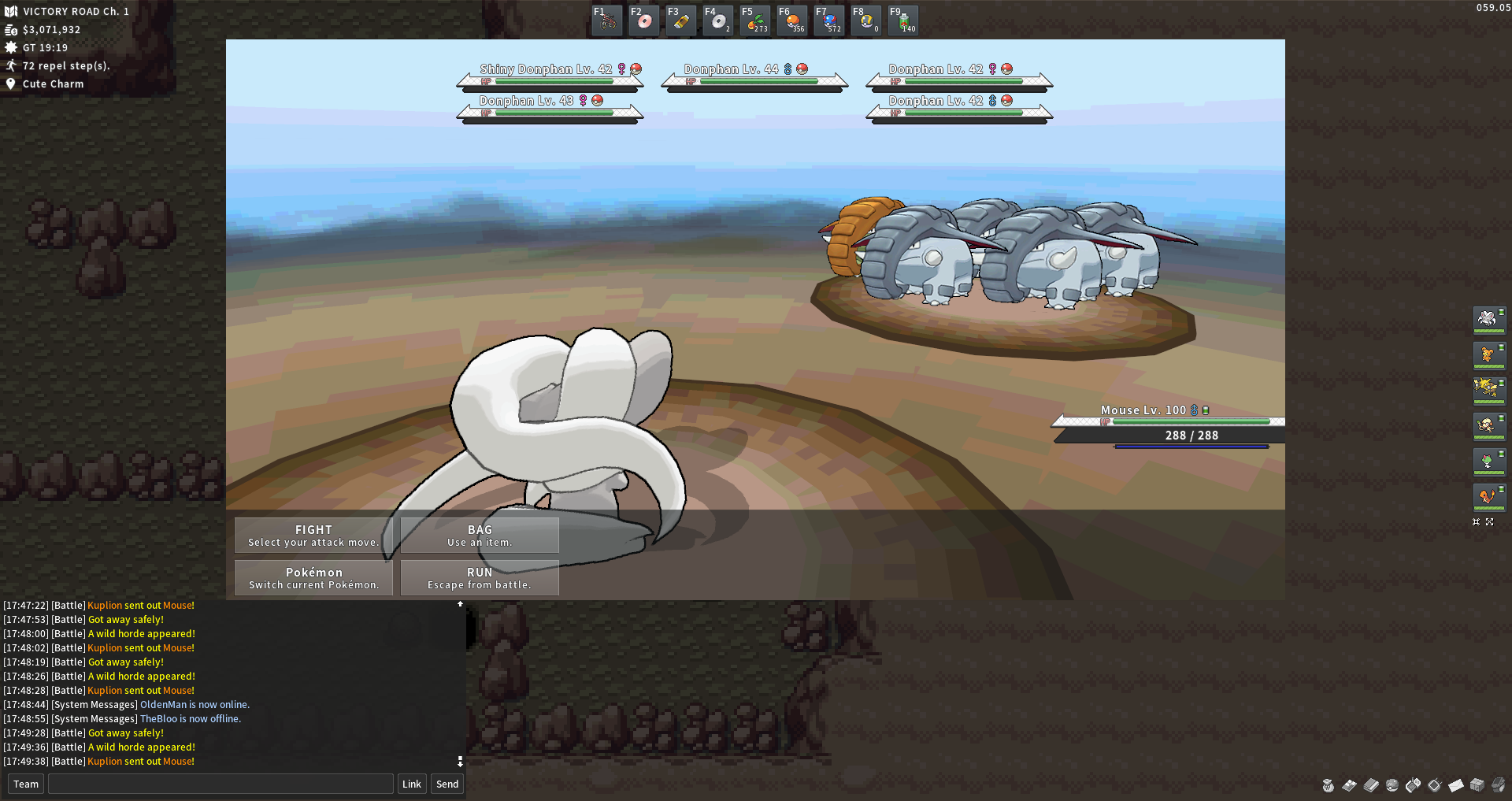Click the Link button in chat
Viewport: 1512px width, 801px height.
(x=412, y=784)
